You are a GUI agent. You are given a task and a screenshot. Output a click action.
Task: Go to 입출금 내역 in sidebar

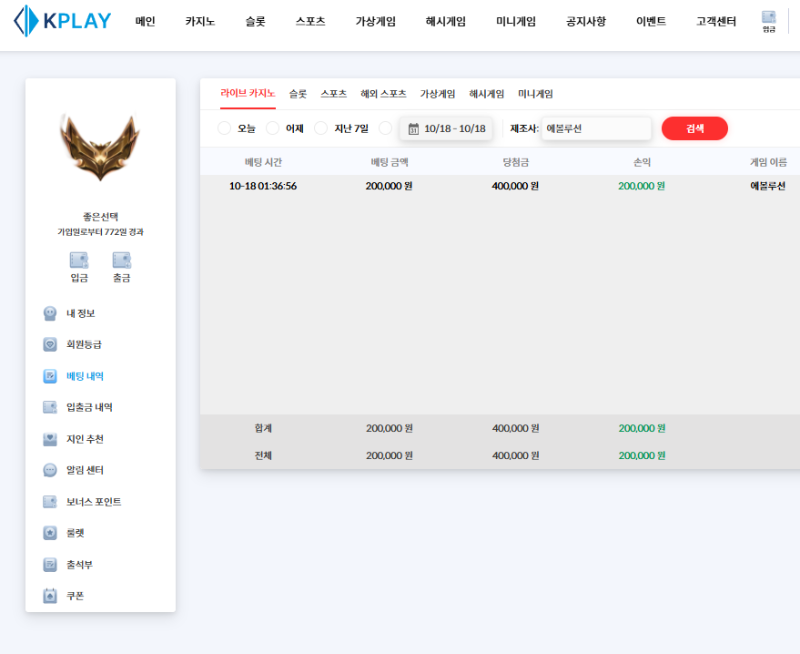89,407
